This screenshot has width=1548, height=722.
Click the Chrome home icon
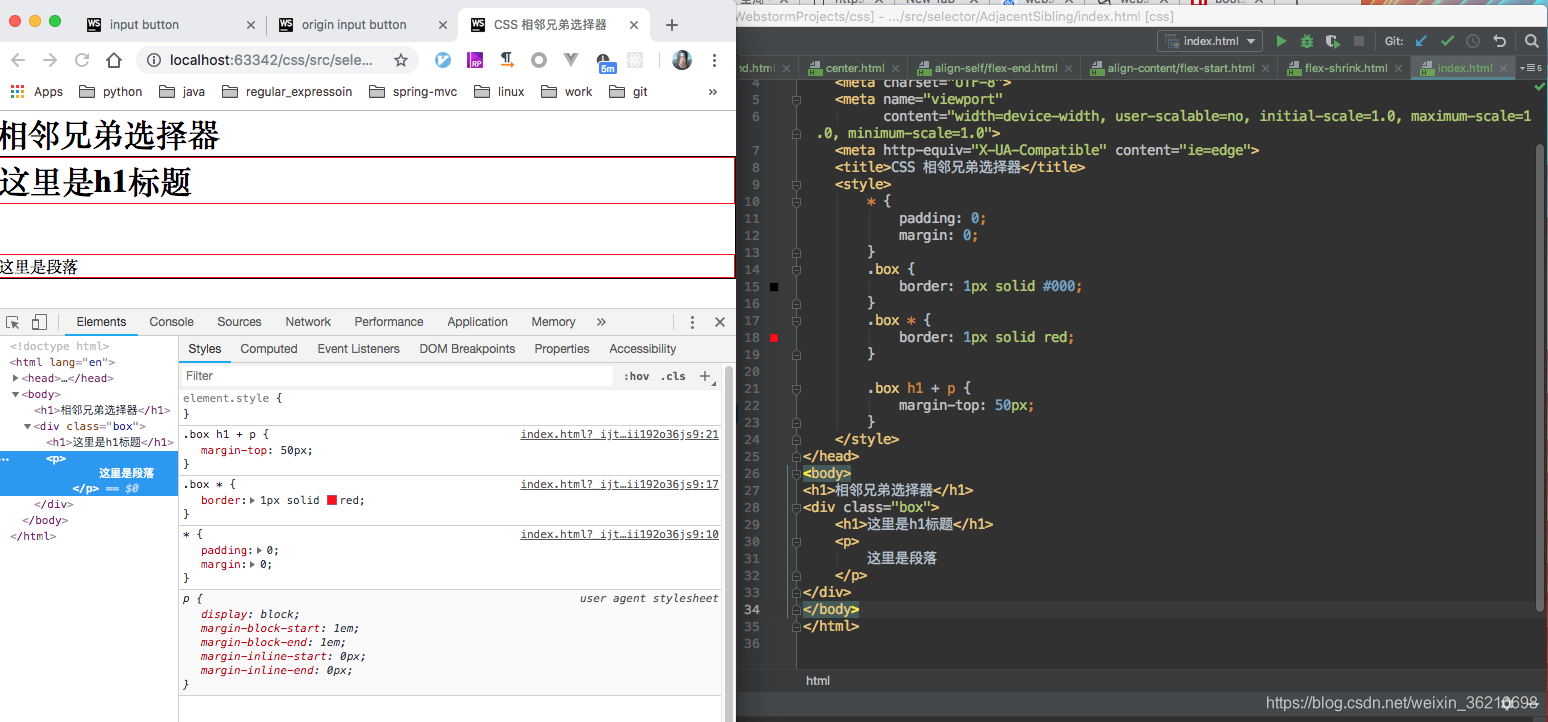(x=114, y=60)
